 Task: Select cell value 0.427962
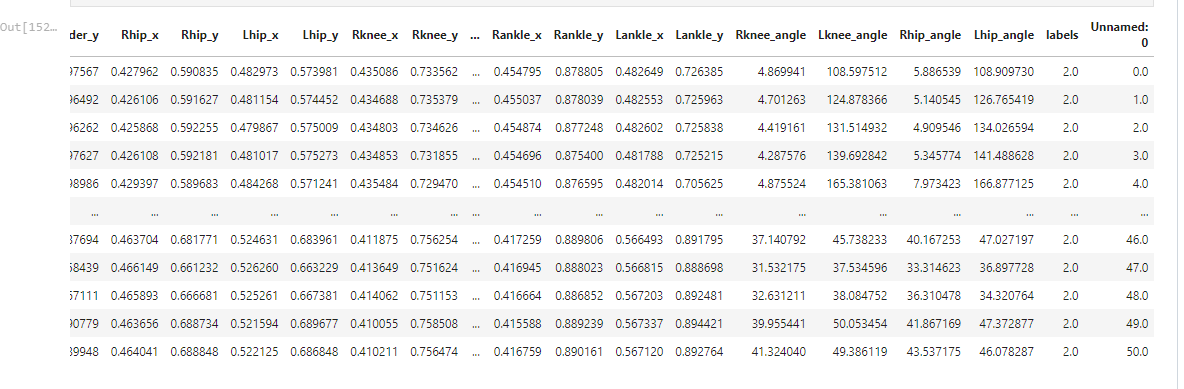click(x=134, y=72)
